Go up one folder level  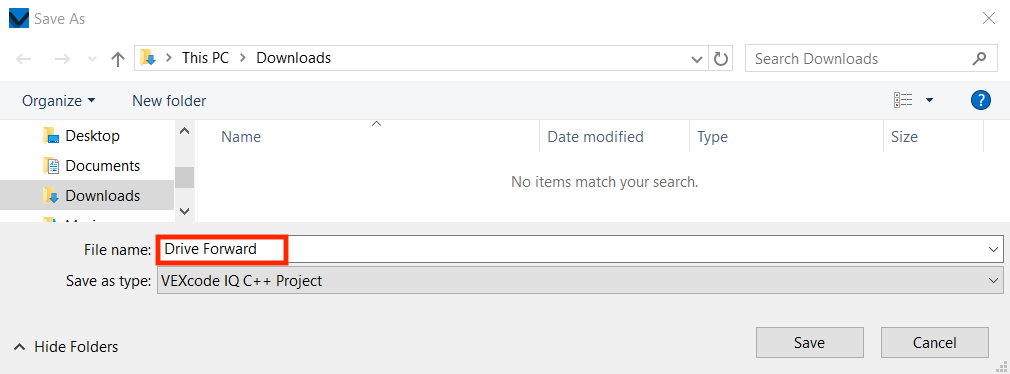[x=117, y=59]
